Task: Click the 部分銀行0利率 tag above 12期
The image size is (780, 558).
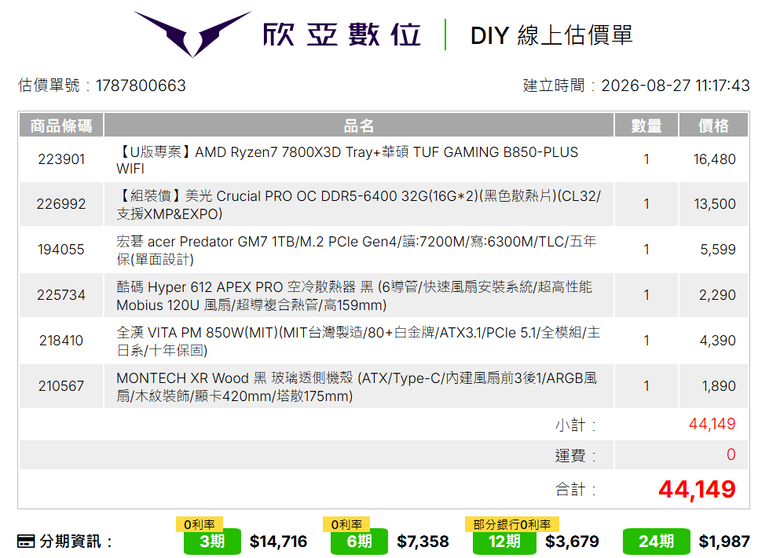Action: coord(512,524)
